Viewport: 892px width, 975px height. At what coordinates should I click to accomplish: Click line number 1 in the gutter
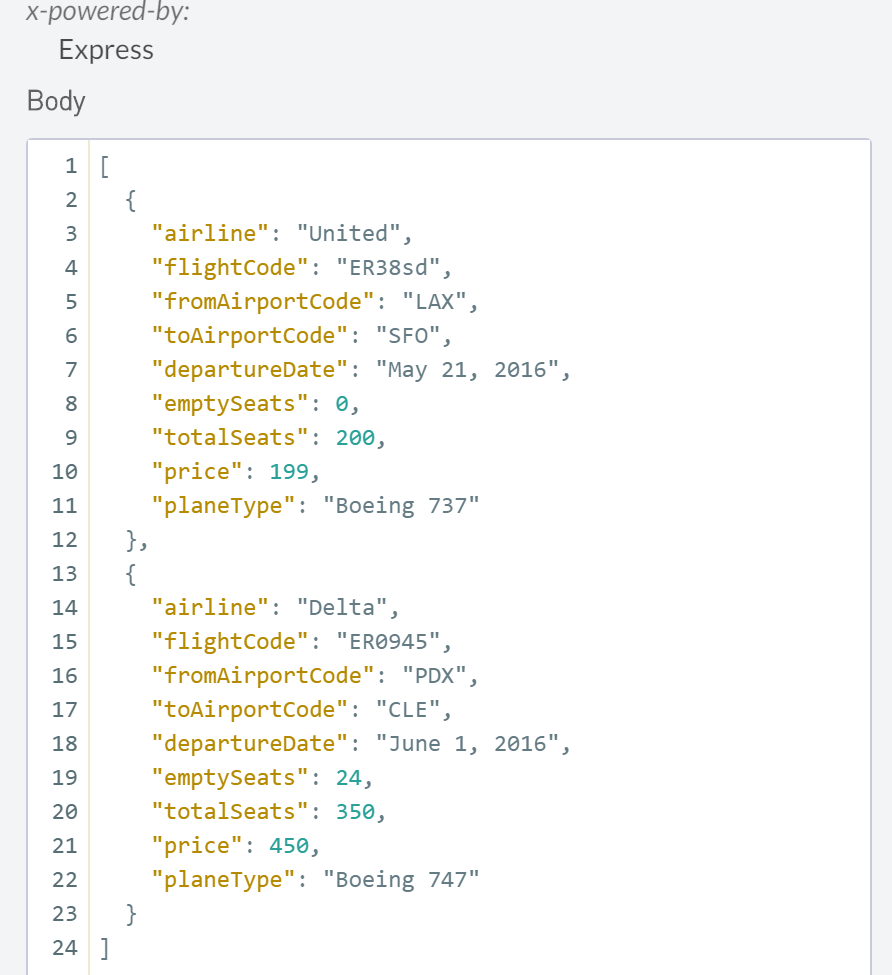pyautogui.click(x=70, y=165)
